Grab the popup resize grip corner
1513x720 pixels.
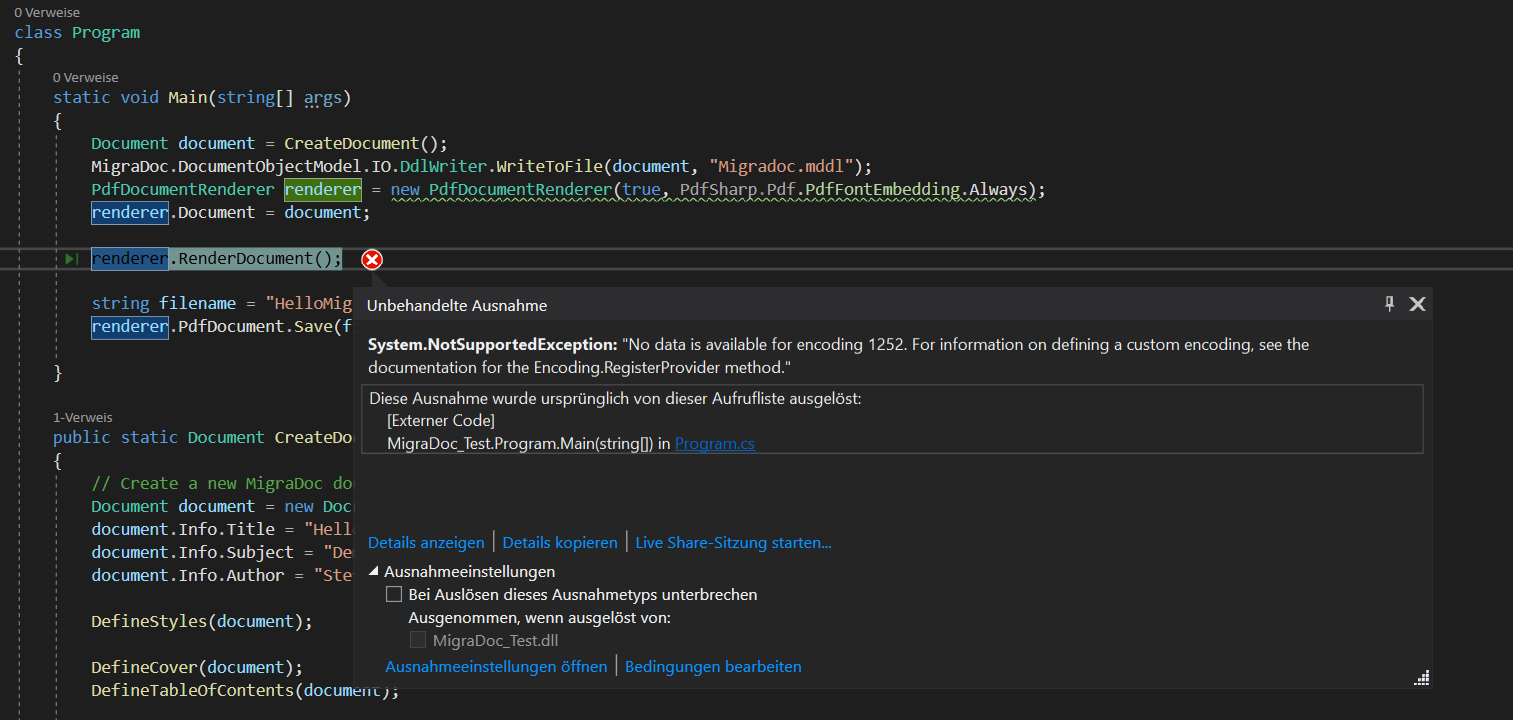point(1421,678)
